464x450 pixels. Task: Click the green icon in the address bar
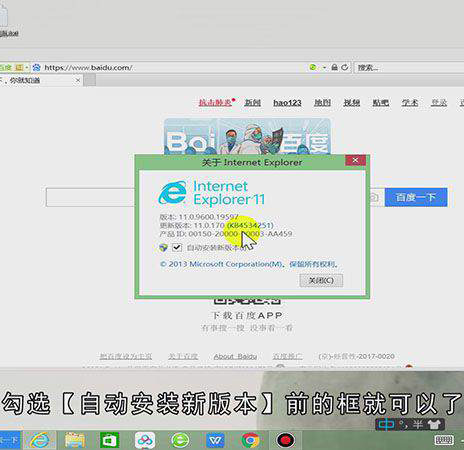tap(313, 67)
